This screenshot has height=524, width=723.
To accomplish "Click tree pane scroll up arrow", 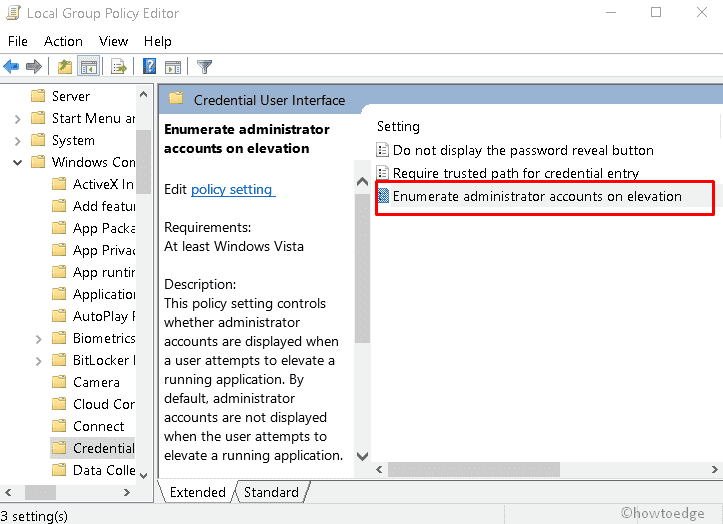I will click(x=143, y=94).
